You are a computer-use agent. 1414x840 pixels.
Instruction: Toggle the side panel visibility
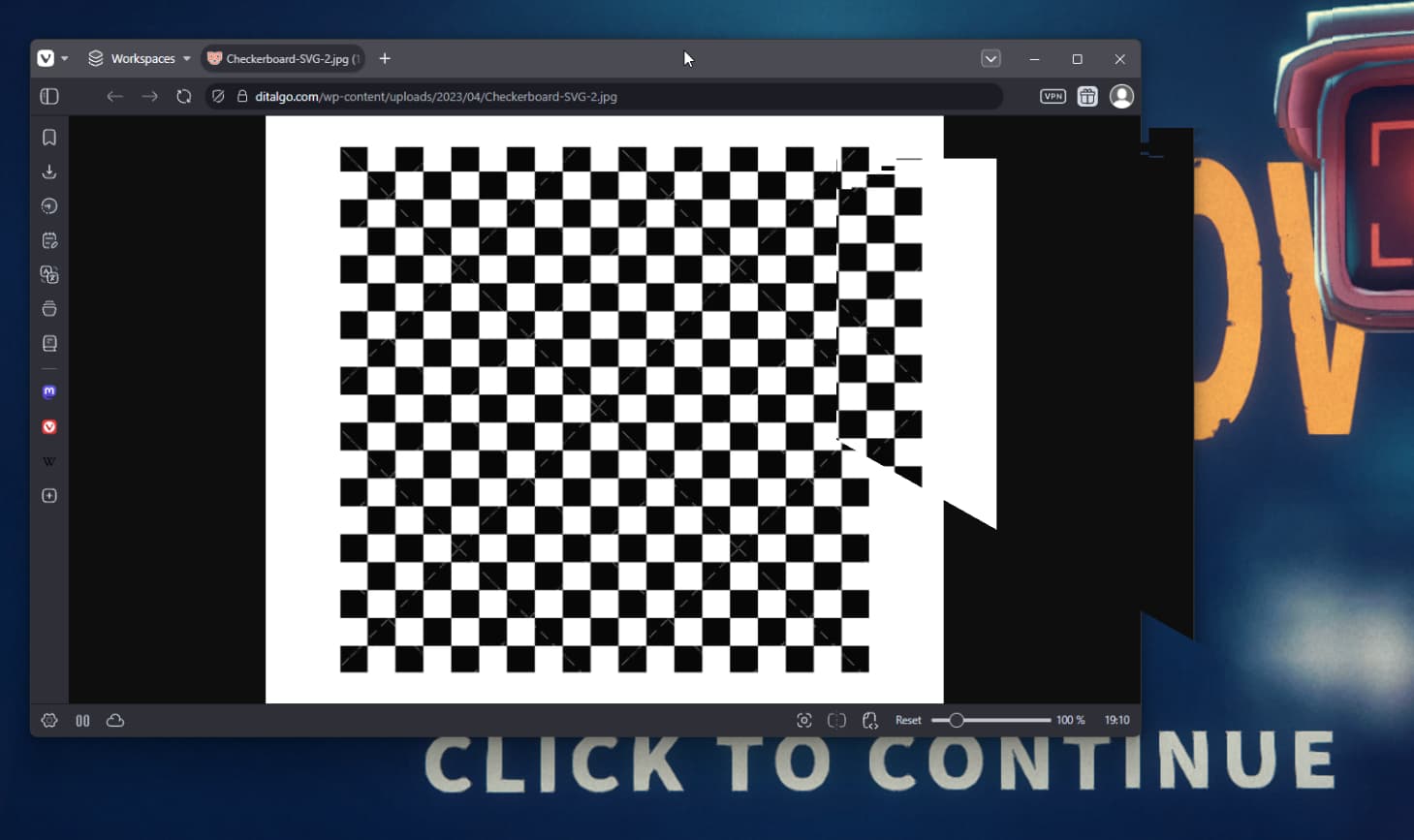49,97
